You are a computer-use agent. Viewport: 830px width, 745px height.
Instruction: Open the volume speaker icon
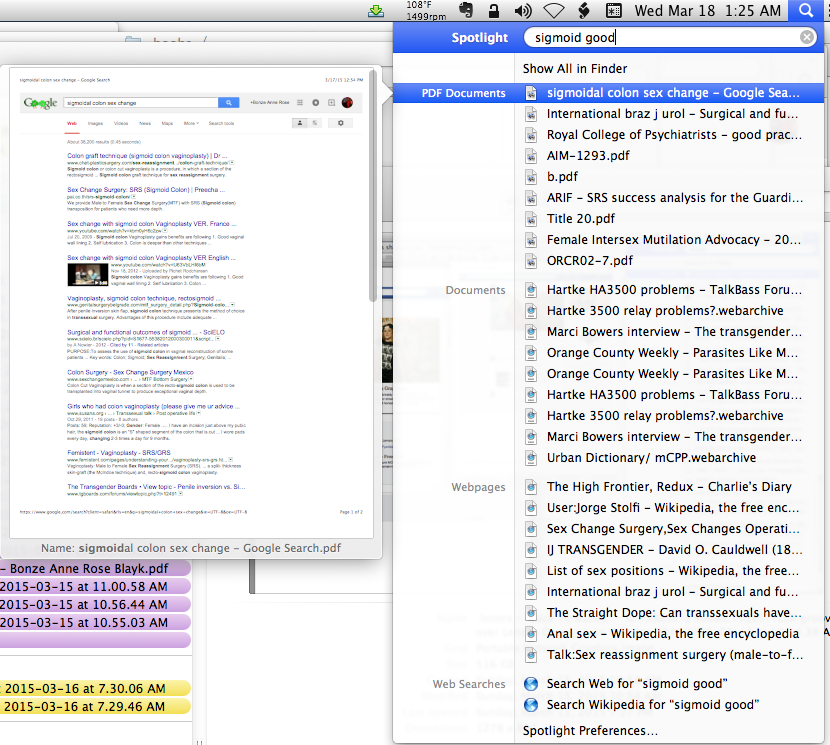523,11
